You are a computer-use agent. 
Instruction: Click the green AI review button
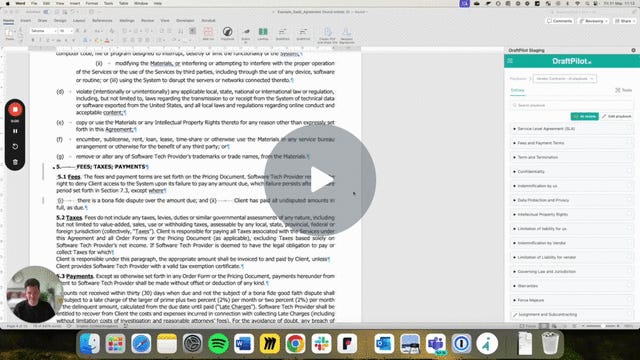click(x=584, y=116)
